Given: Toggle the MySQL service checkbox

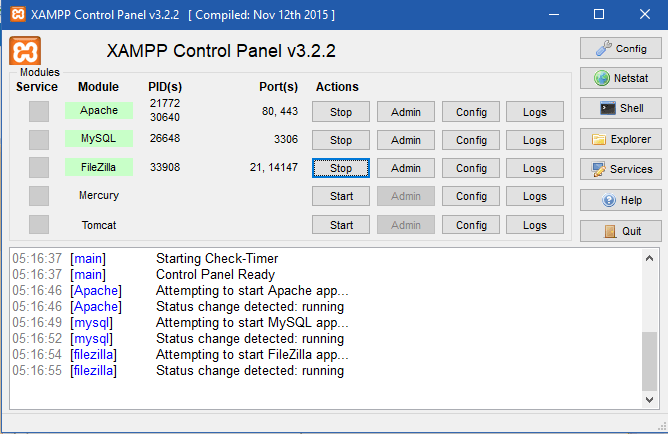Looking at the screenshot, I should click(x=38, y=139).
